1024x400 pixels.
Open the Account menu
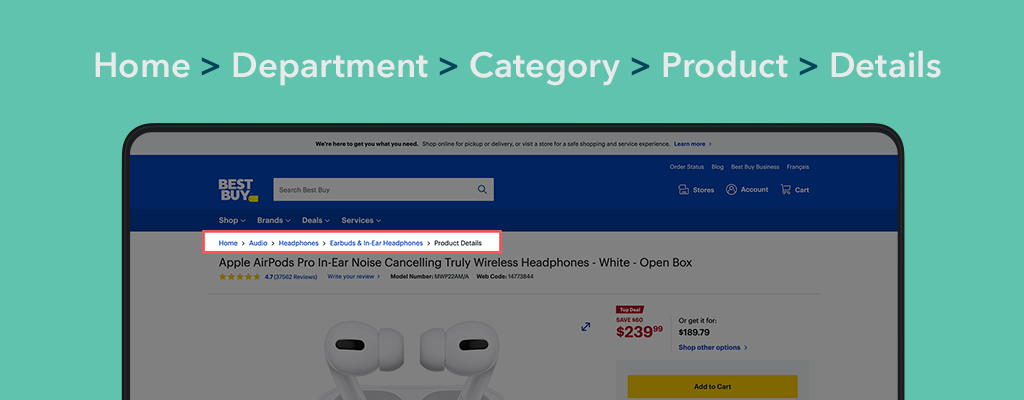tap(747, 190)
